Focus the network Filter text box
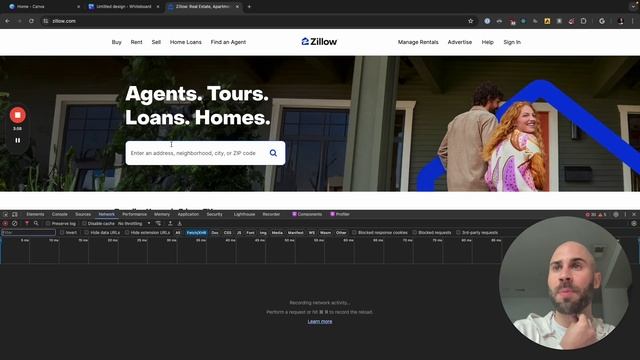This screenshot has width=640, height=360. click(x=28, y=233)
